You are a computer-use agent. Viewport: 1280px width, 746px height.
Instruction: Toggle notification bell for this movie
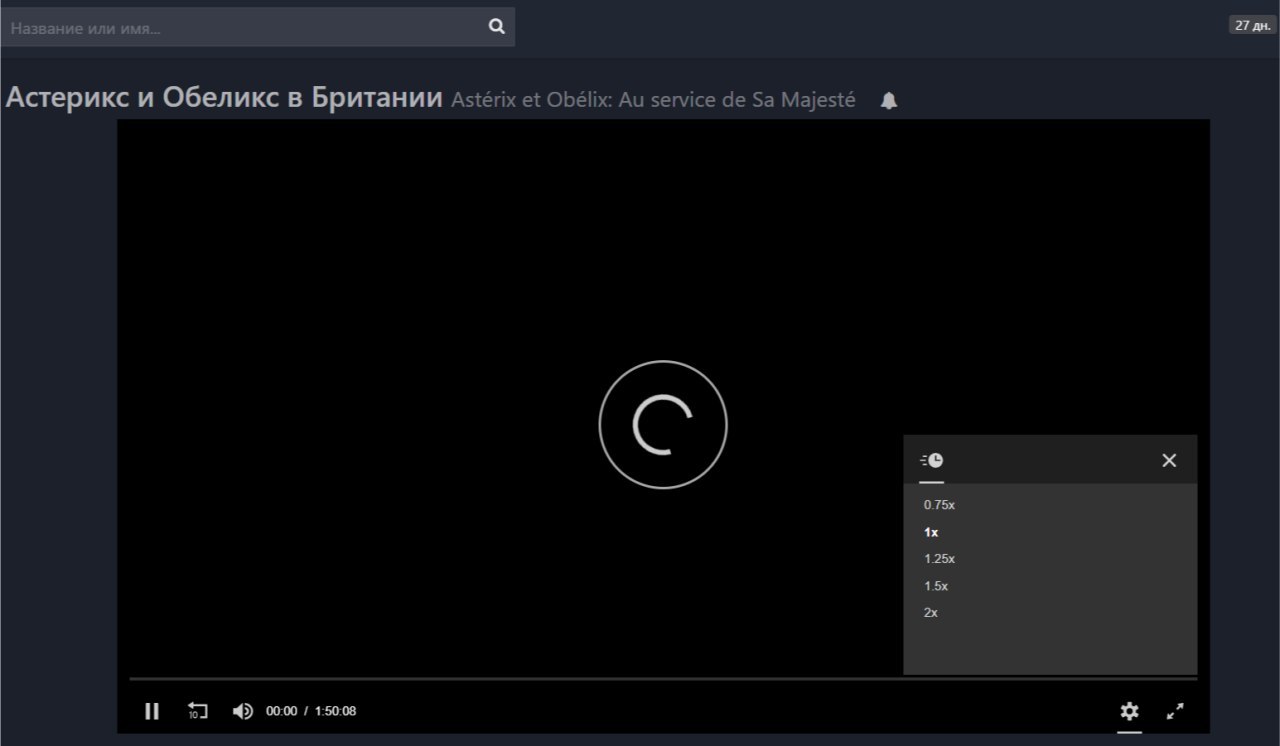click(888, 101)
